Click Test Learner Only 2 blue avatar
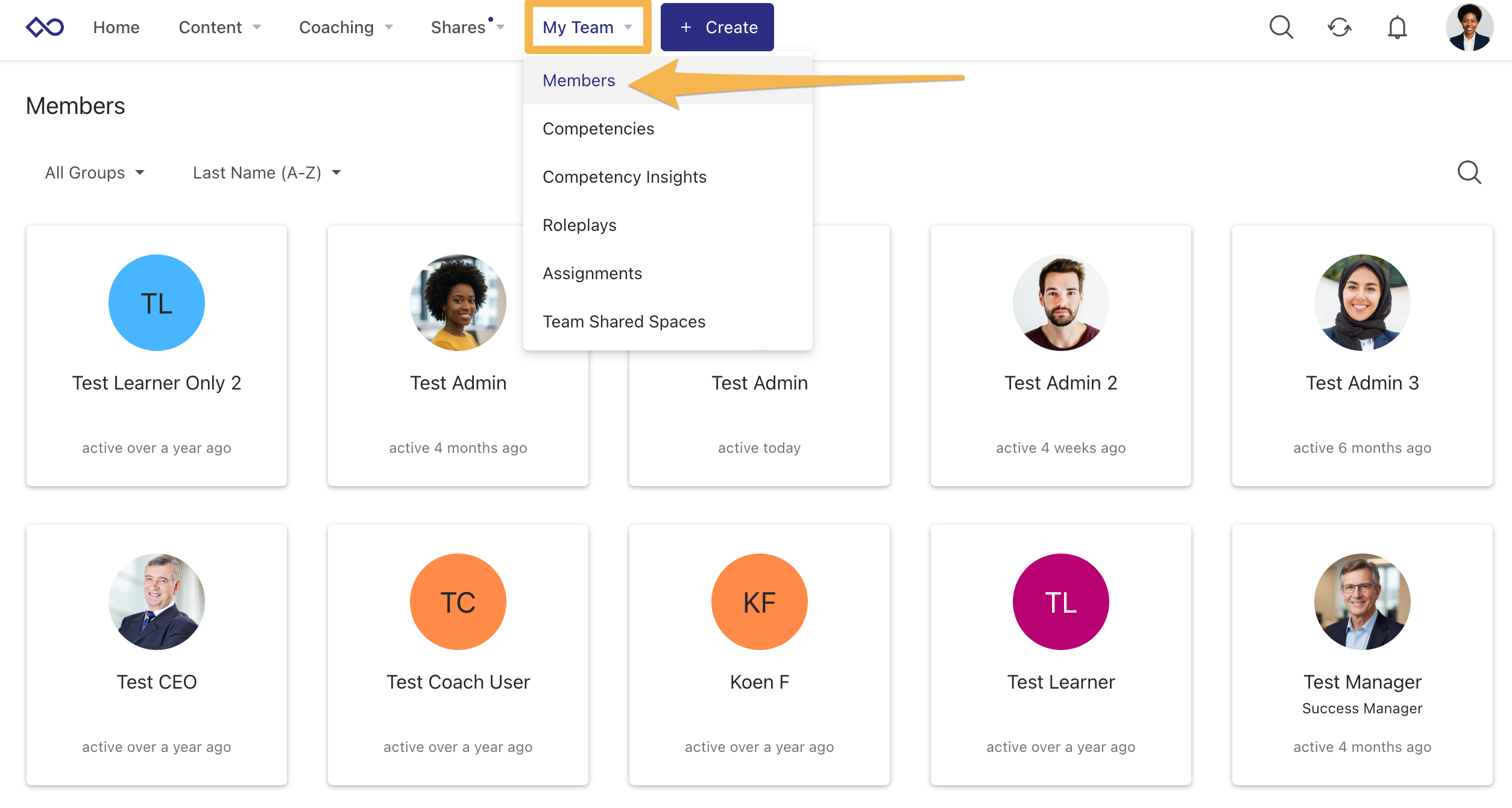Screen dimensions: 1512x808 (157, 303)
